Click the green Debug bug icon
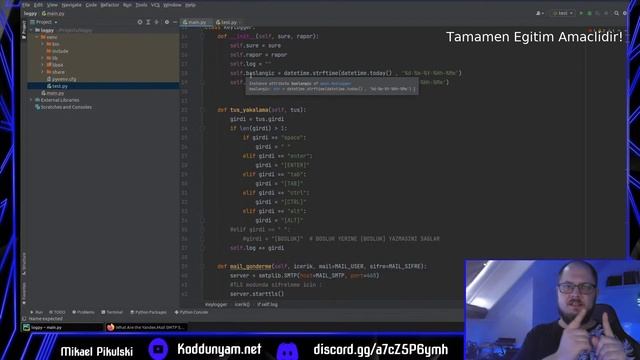This screenshot has width=640, height=360. click(589, 13)
